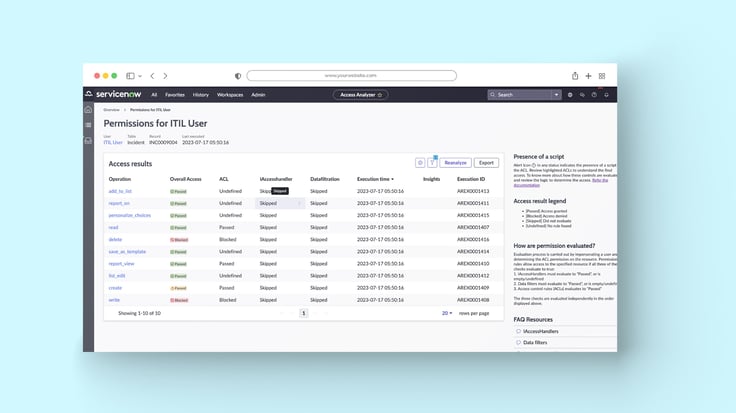Open the globe scope icon in header
736x413 pixels.
tap(570, 95)
